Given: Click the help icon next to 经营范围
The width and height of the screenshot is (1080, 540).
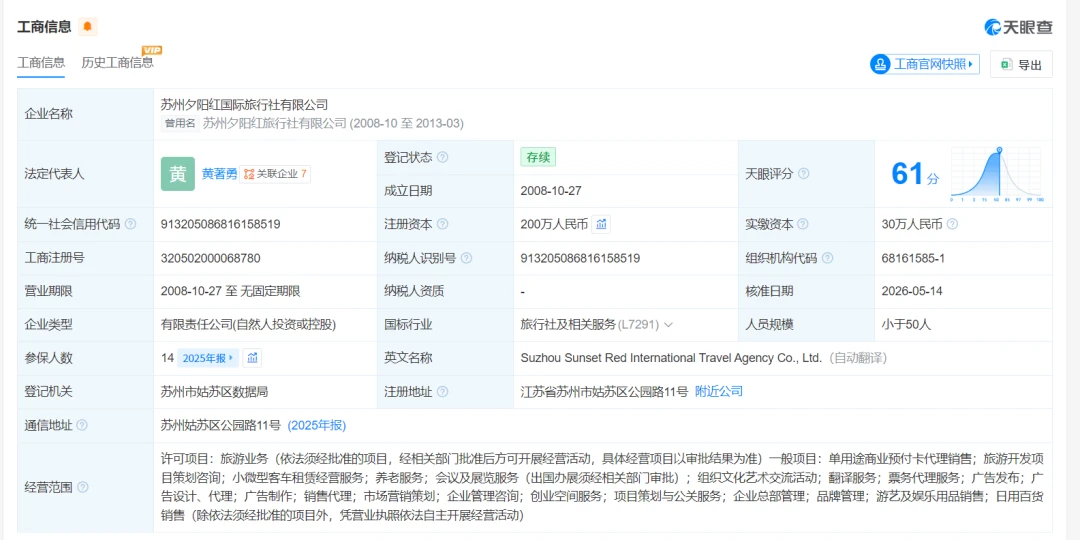Looking at the screenshot, I should coord(83,488).
